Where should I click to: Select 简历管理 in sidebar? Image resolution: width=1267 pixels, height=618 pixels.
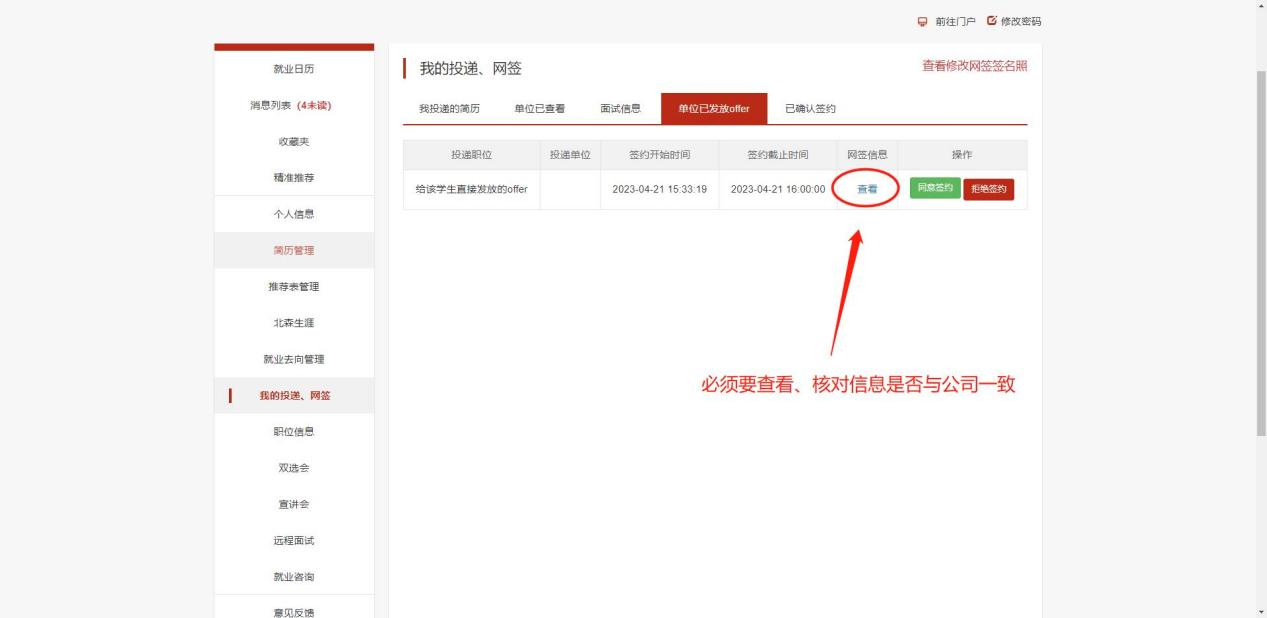click(294, 250)
